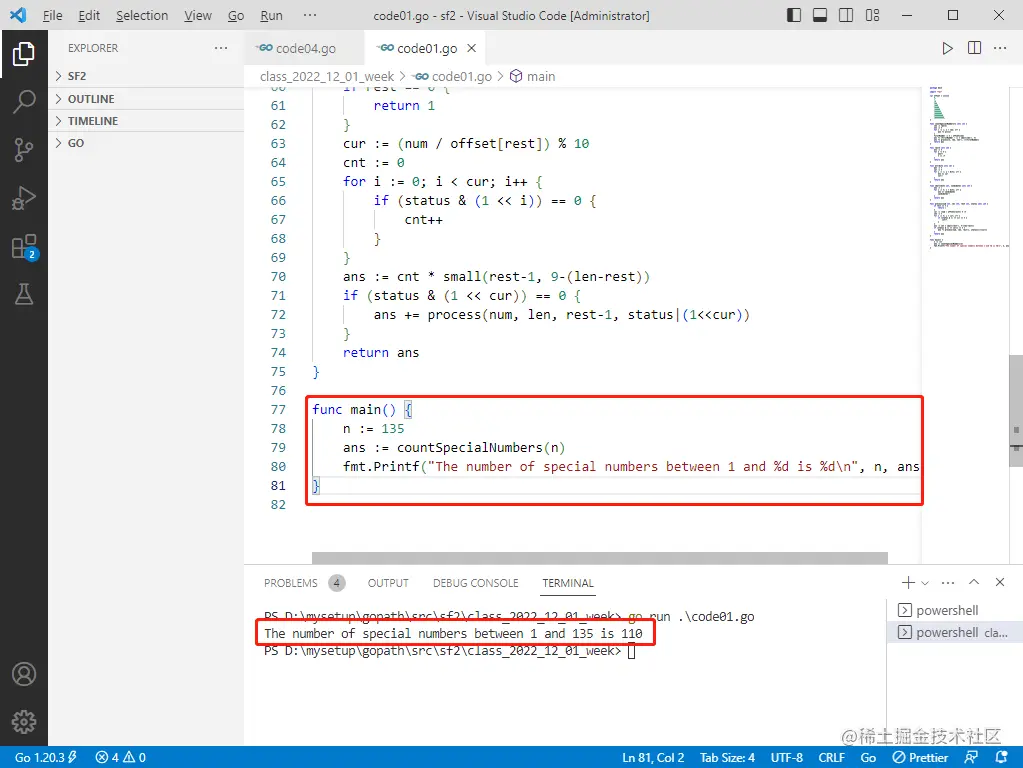This screenshot has height=768, width=1023.
Task: Click the VS Code logo icon
Action: [18, 15]
